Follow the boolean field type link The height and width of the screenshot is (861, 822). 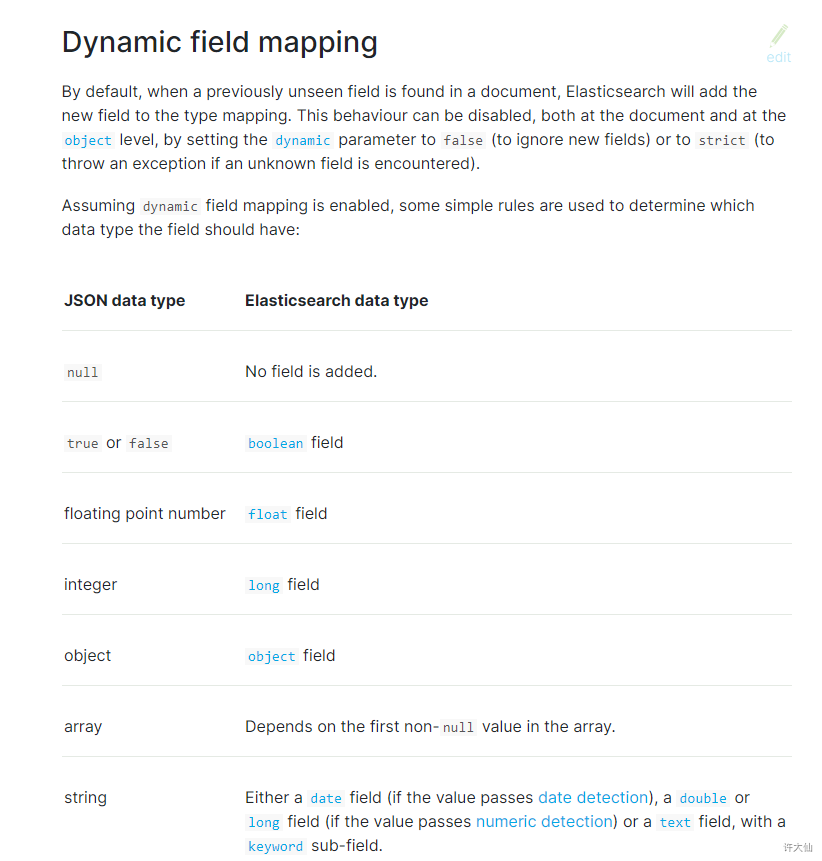(276, 443)
